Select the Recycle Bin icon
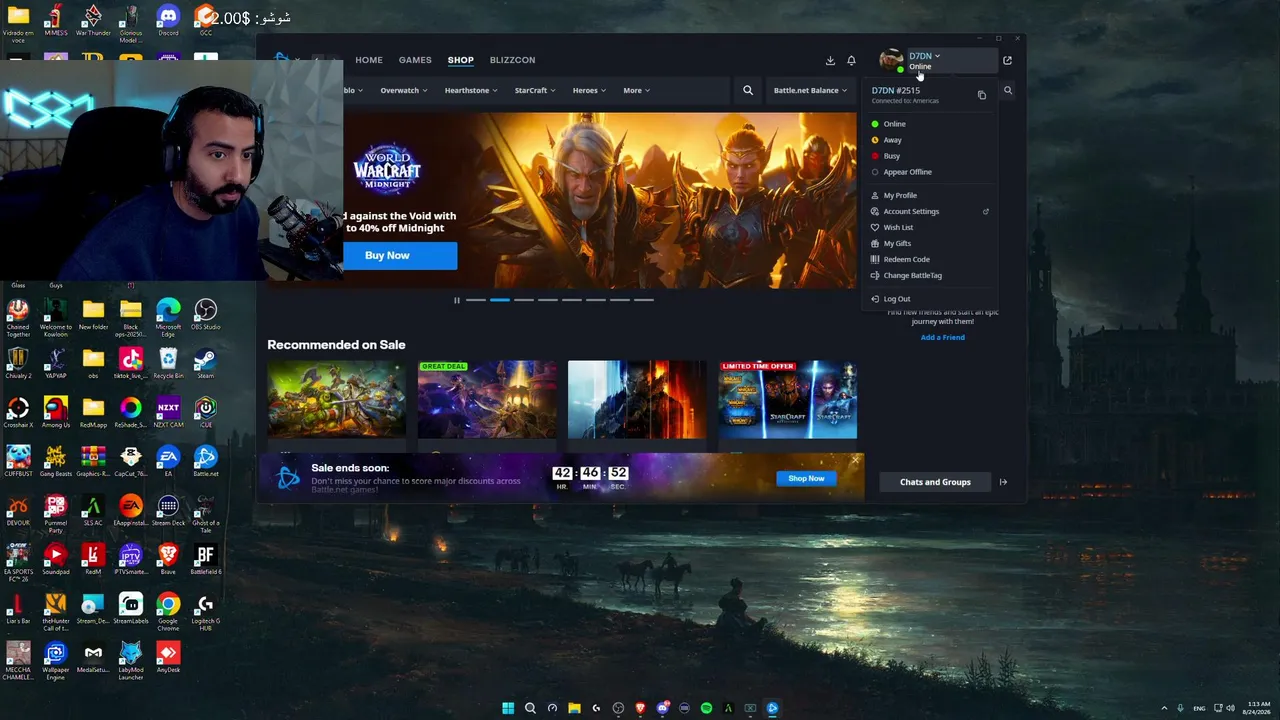This screenshot has width=1280, height=720. click(x=168, y=364)
